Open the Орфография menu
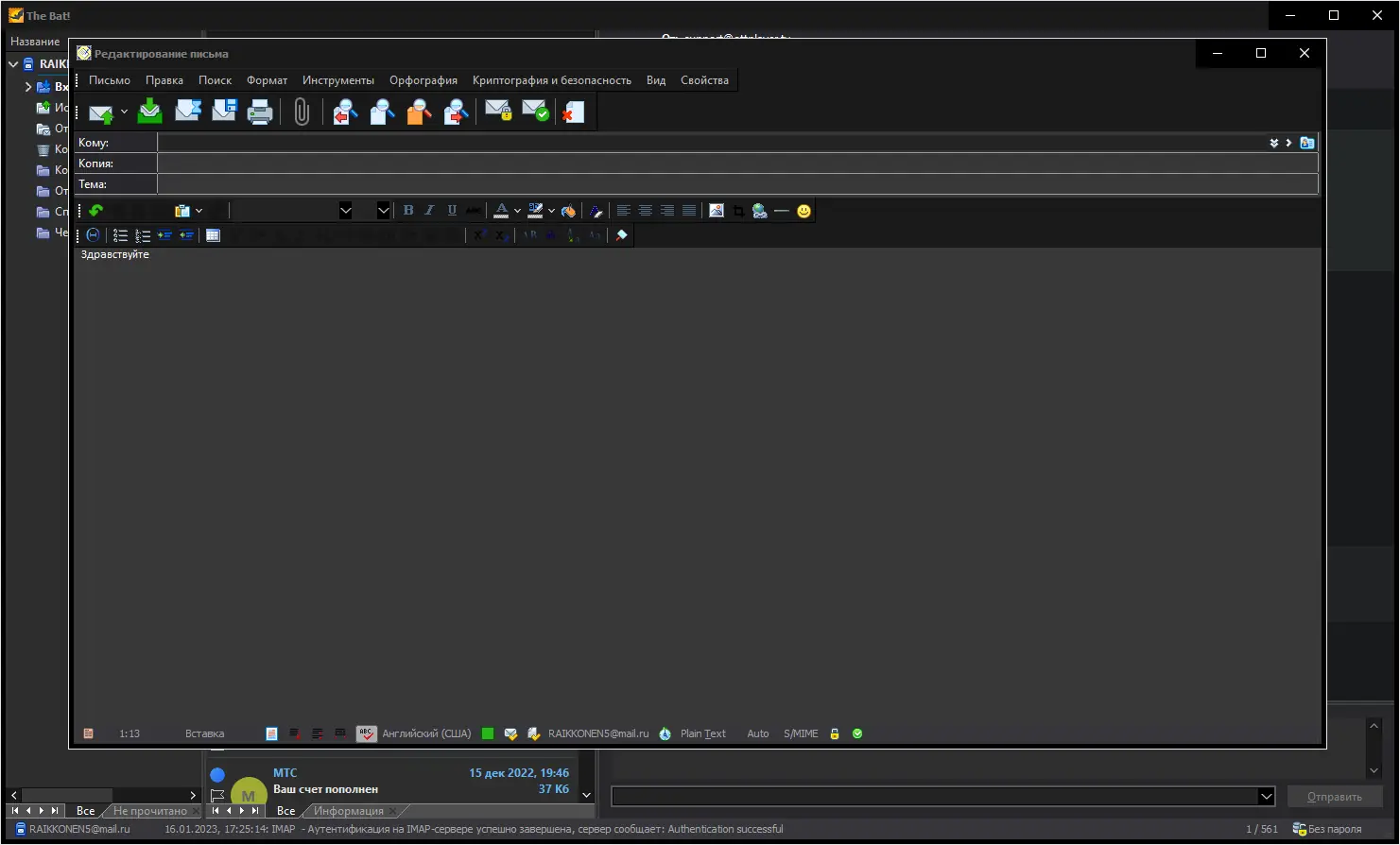 point(423,80)
